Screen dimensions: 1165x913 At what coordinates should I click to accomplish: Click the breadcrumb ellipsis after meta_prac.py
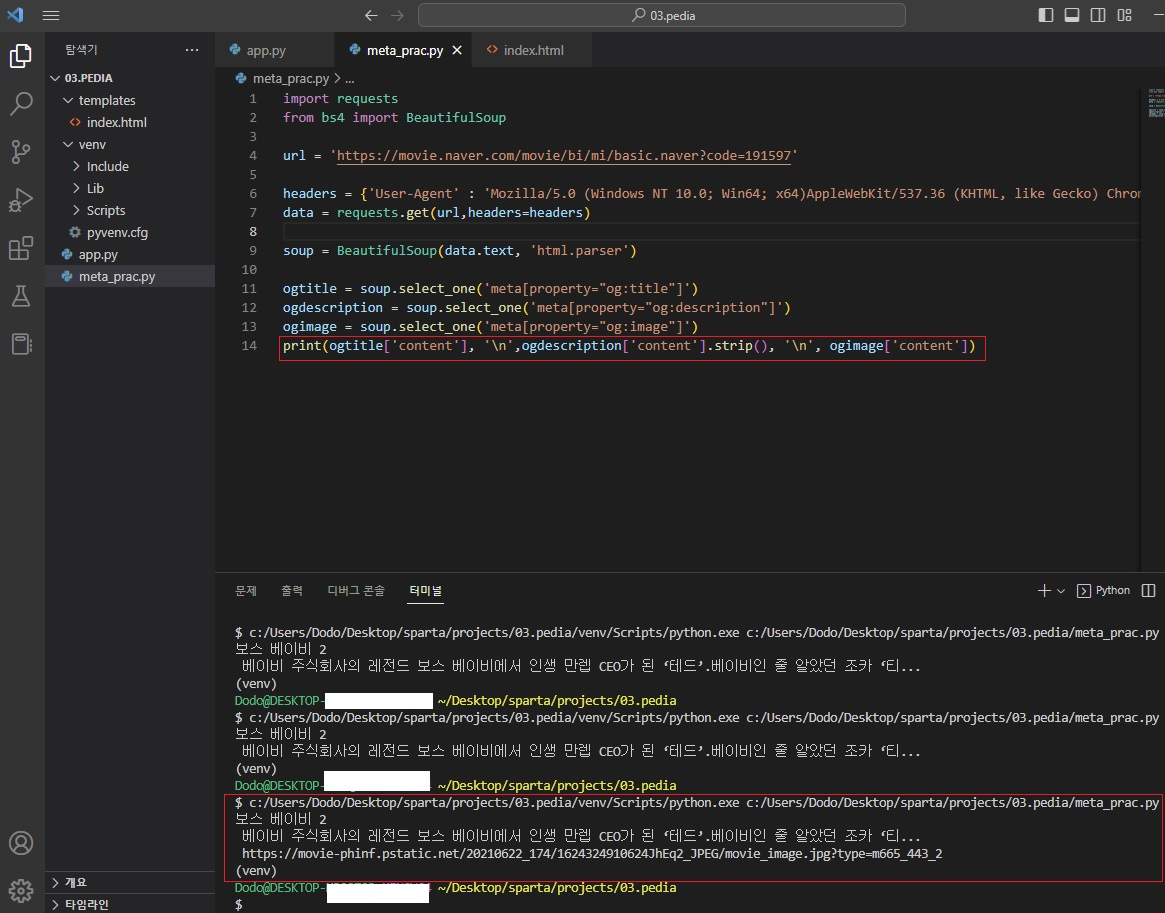pyautogui.click(x=349, y=78)
